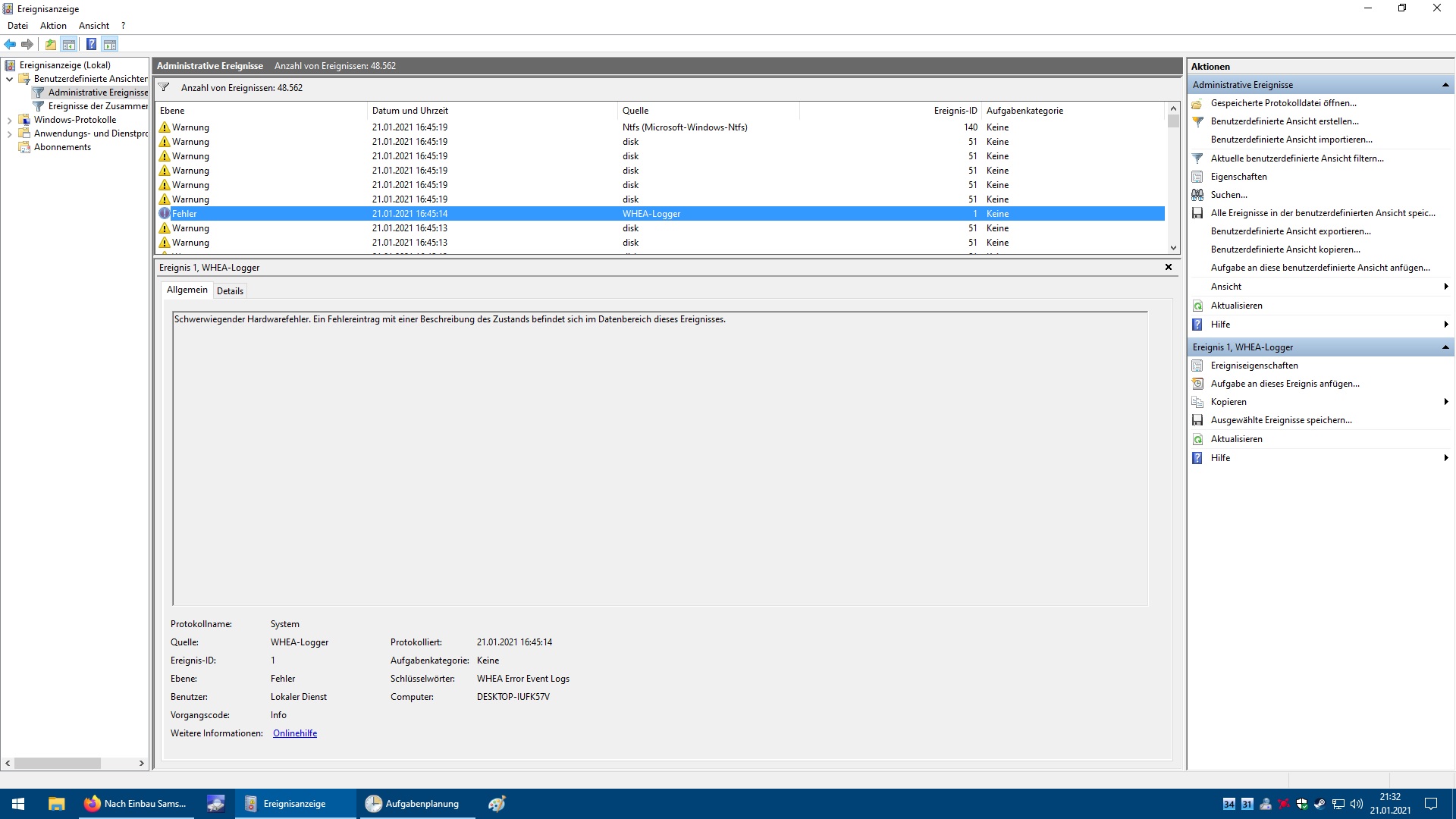The height and width of the screenshot is (819, 1456).
Task: Sort by Datum und Uhrzeit column header
Action: point(409,111)
